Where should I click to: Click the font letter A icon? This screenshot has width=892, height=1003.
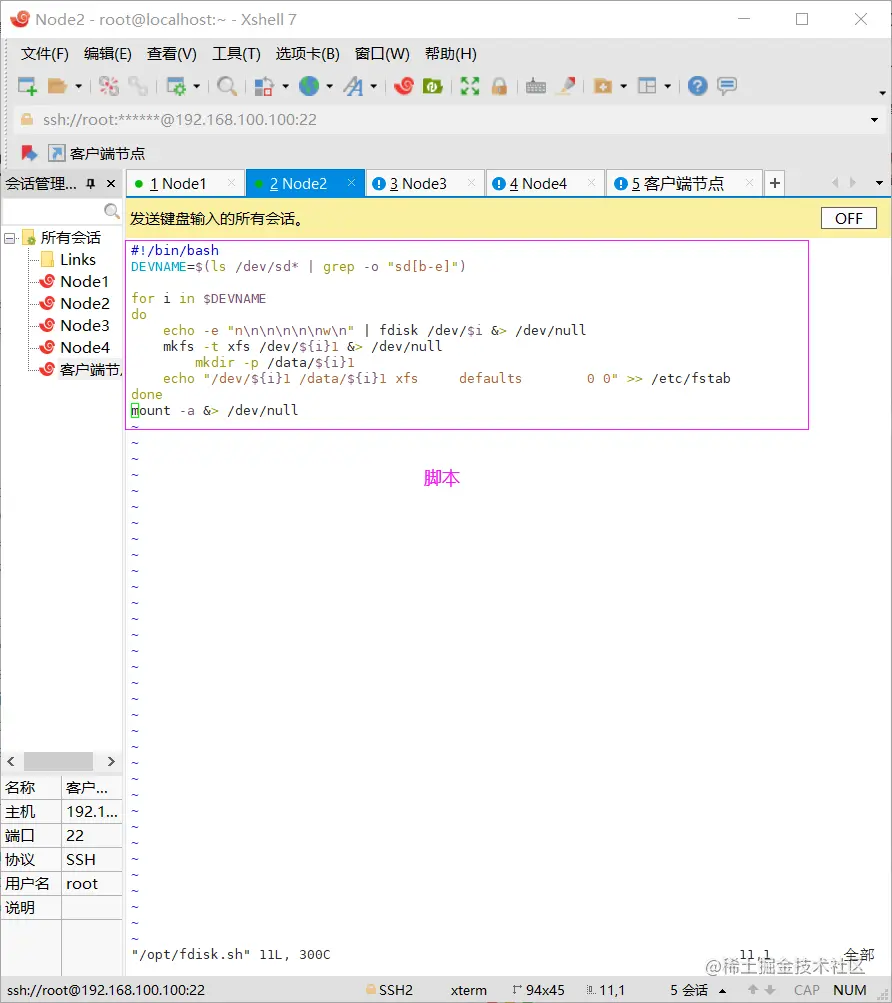point(353,86)
